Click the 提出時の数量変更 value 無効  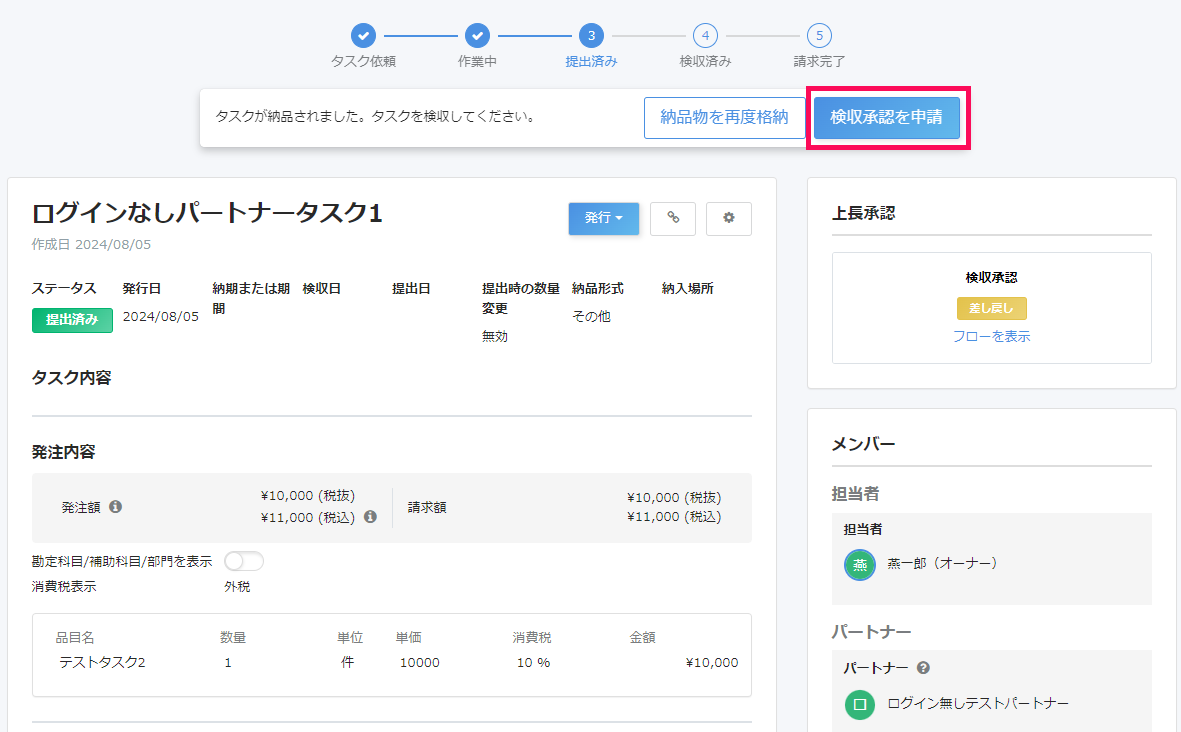495,337
